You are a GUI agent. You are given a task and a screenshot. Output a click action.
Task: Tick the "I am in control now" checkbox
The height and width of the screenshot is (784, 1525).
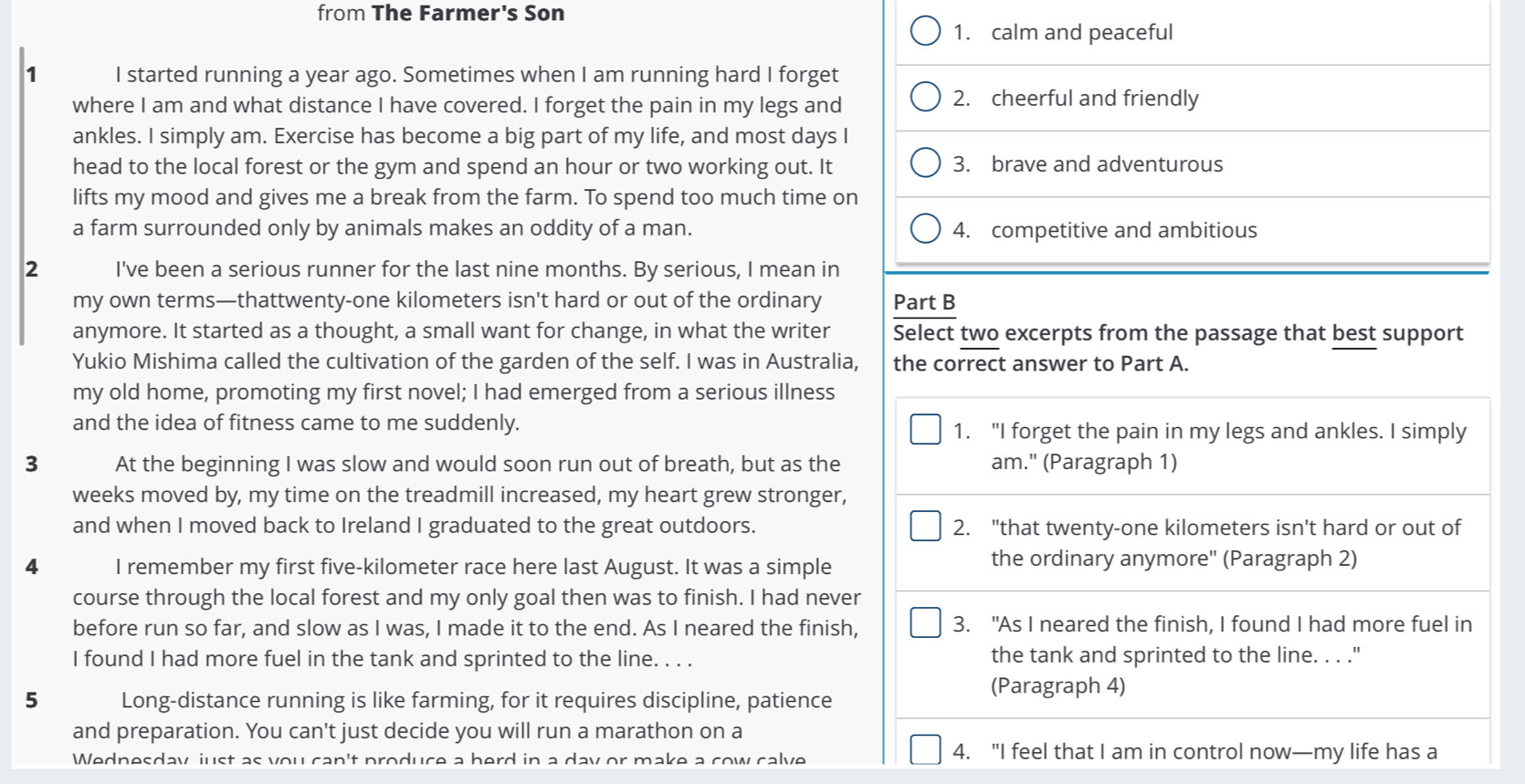coord(925,749)
